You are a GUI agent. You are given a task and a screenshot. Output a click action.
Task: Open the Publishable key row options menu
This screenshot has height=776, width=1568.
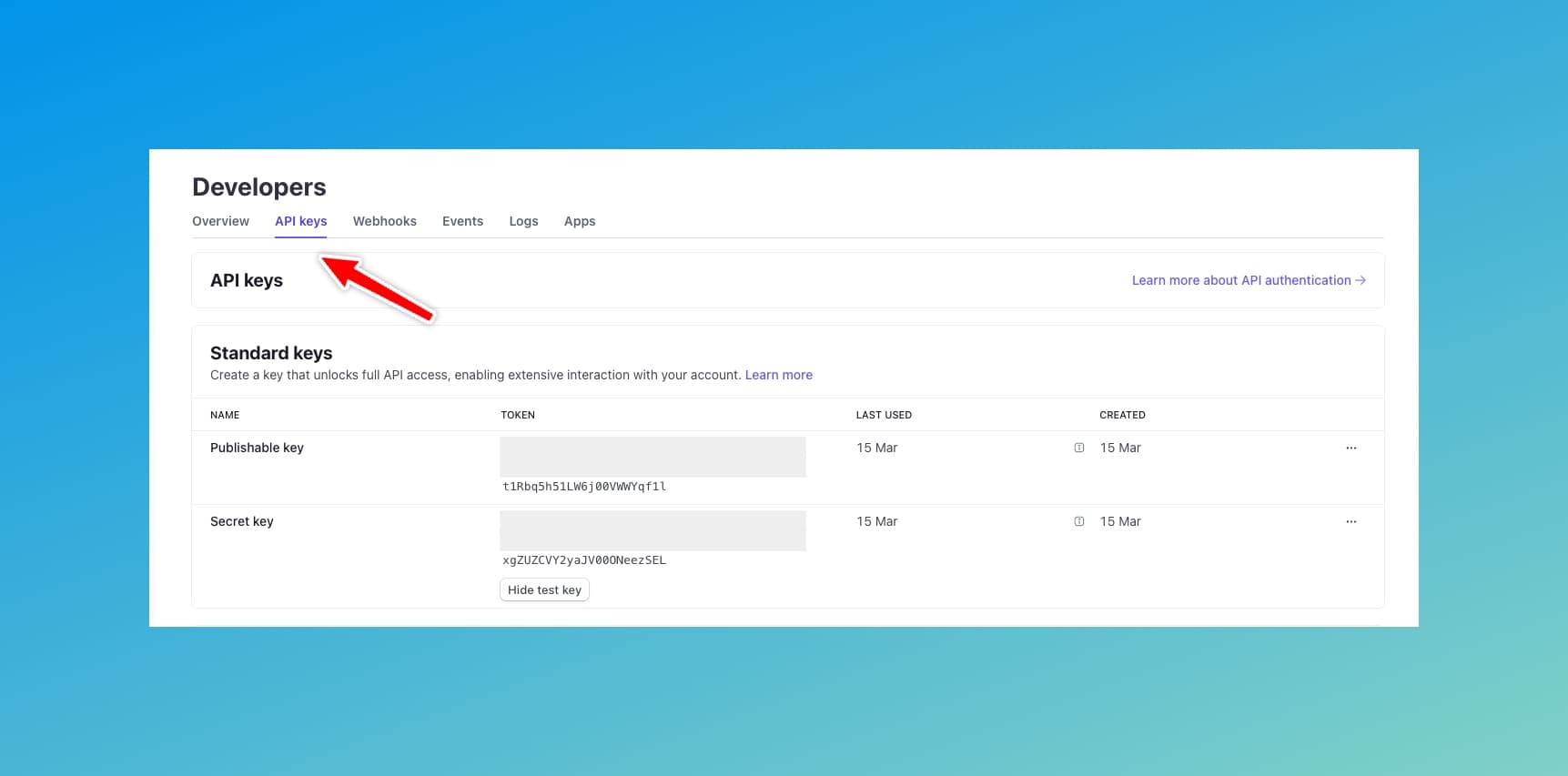point(1351,448)
